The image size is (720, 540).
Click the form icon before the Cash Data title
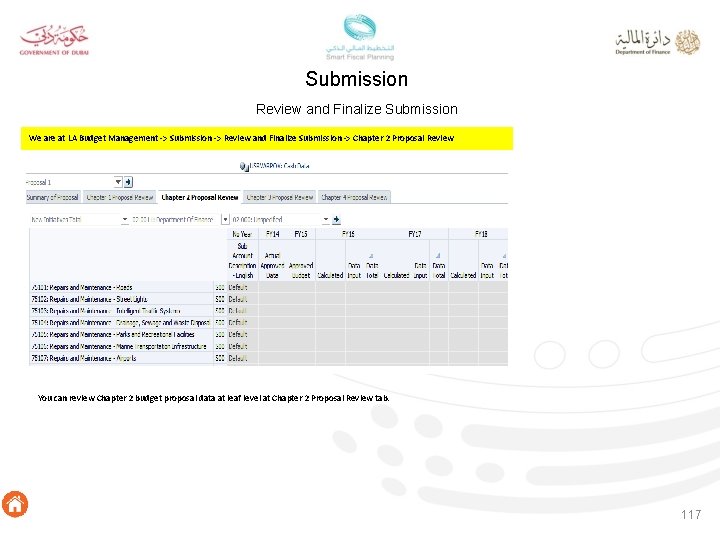[244, 166]
